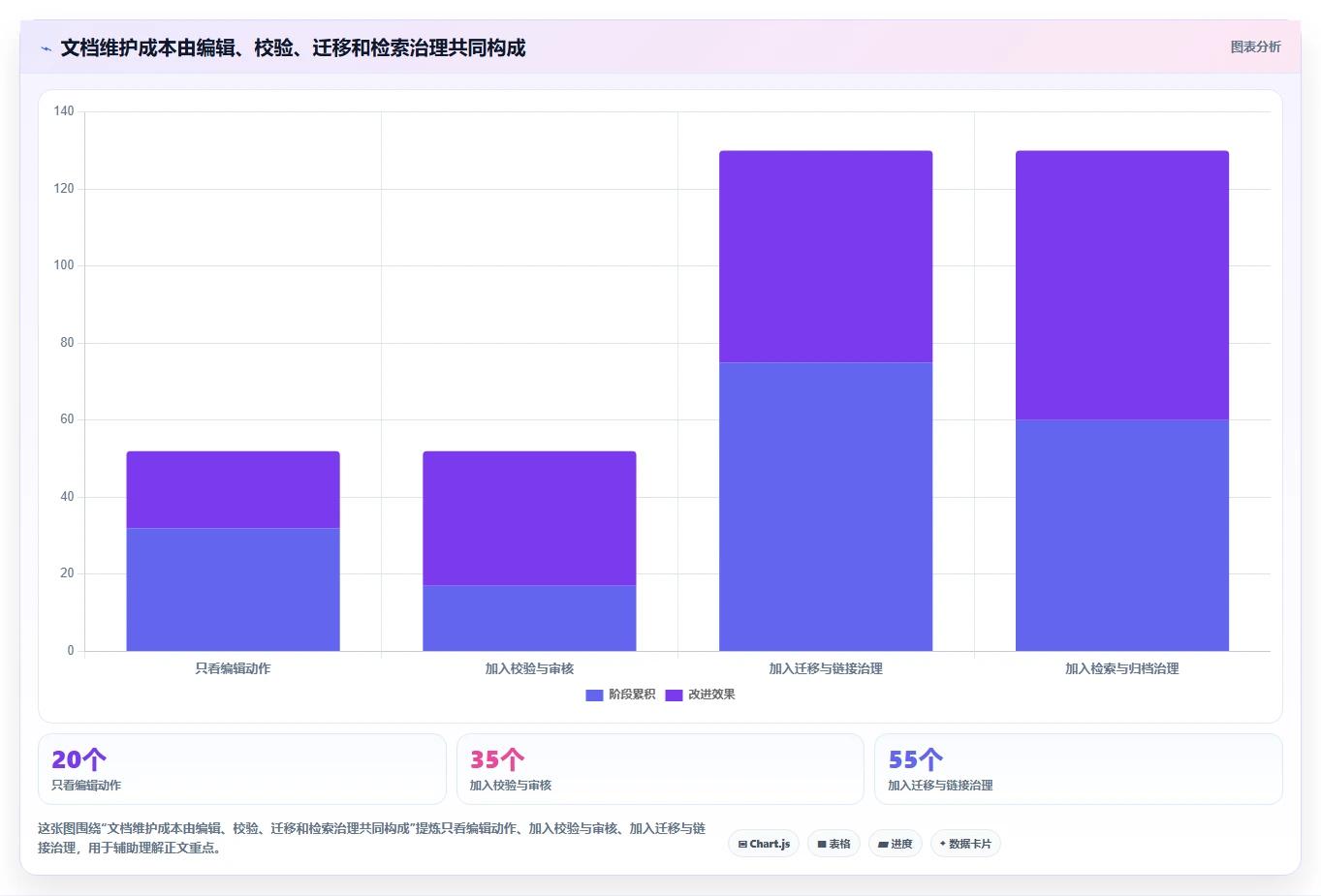
Task: Select the 进度 tag chip
Action: [x=896, y=844]
